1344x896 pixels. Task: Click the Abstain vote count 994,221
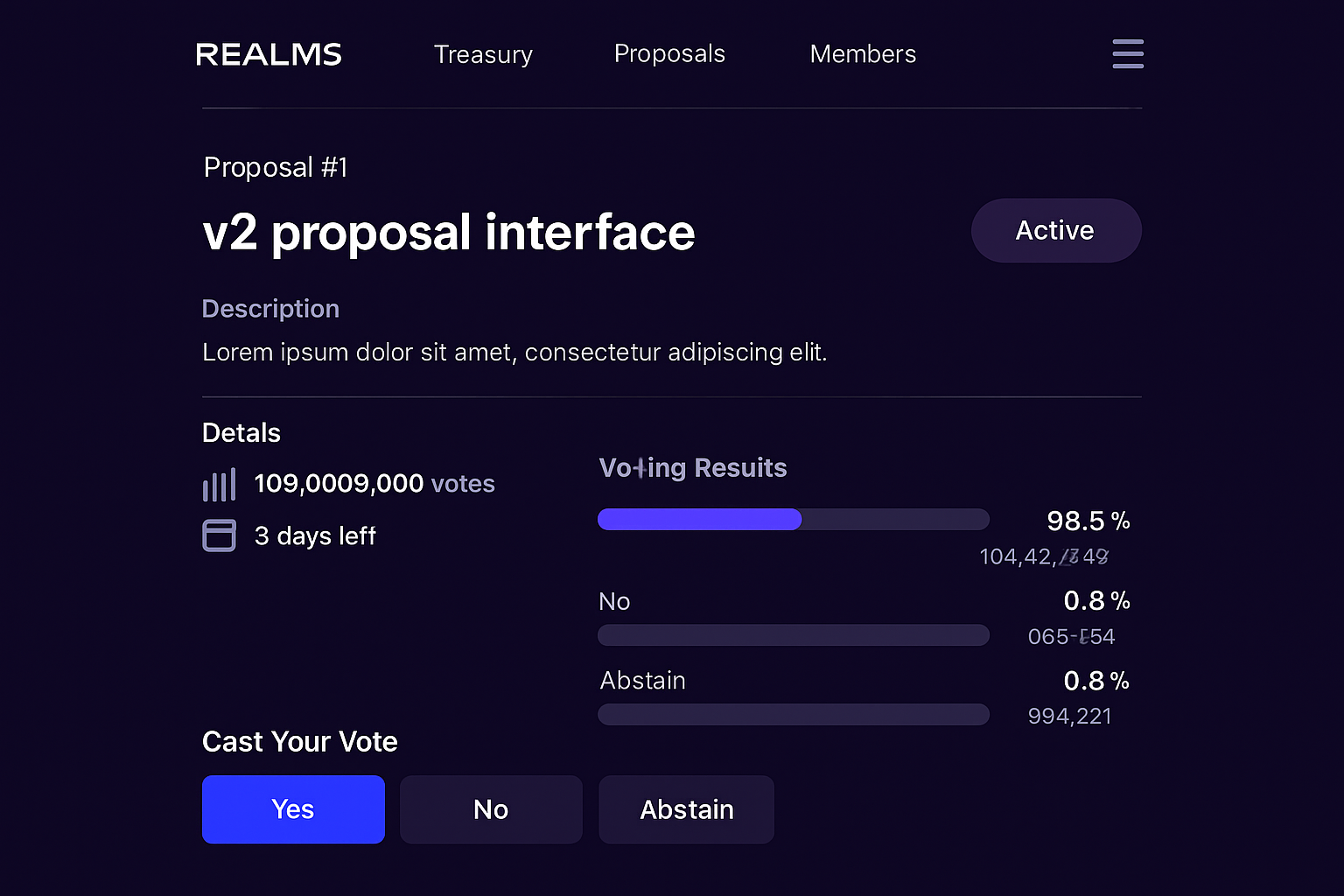point(1069,716)
